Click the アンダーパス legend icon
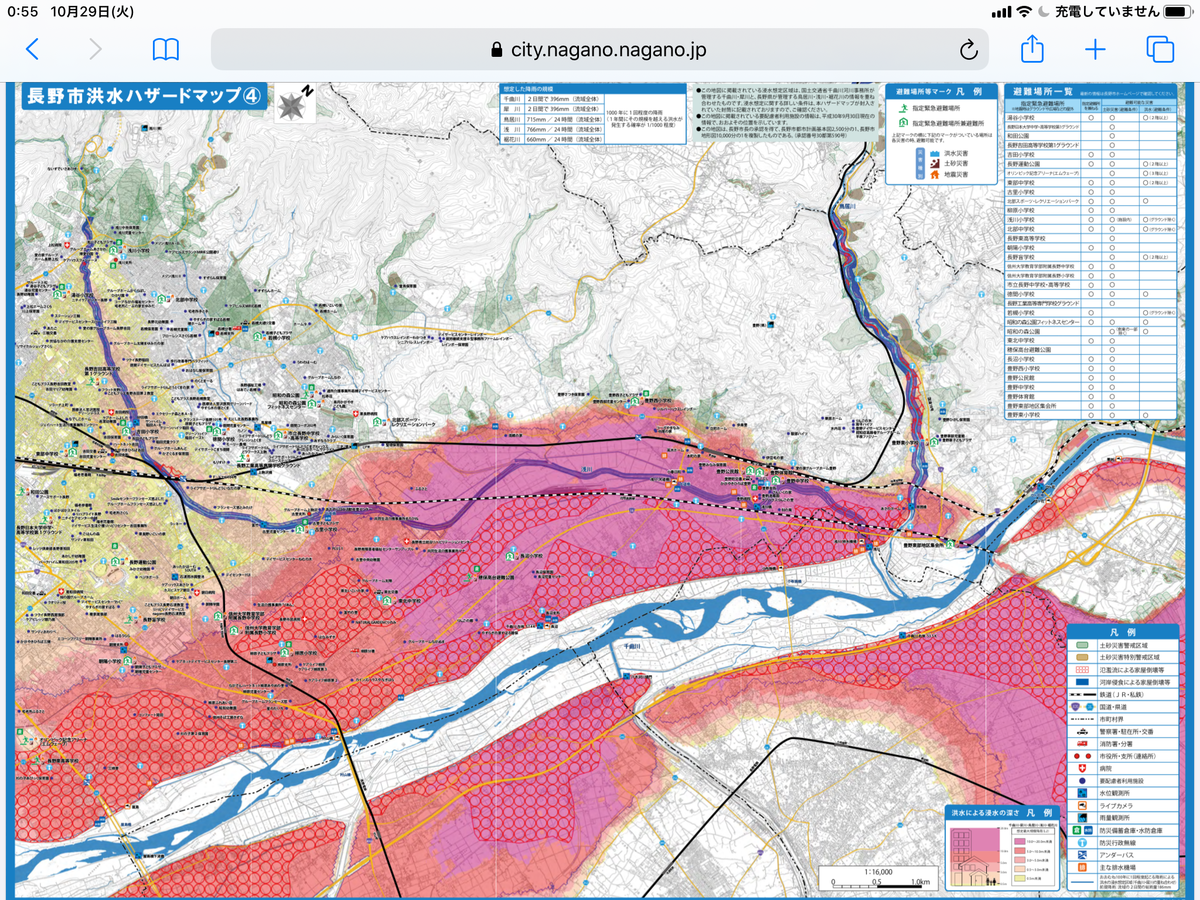Image resolution: width=1200 pixels, height=900 pixels. (1082, 855)
